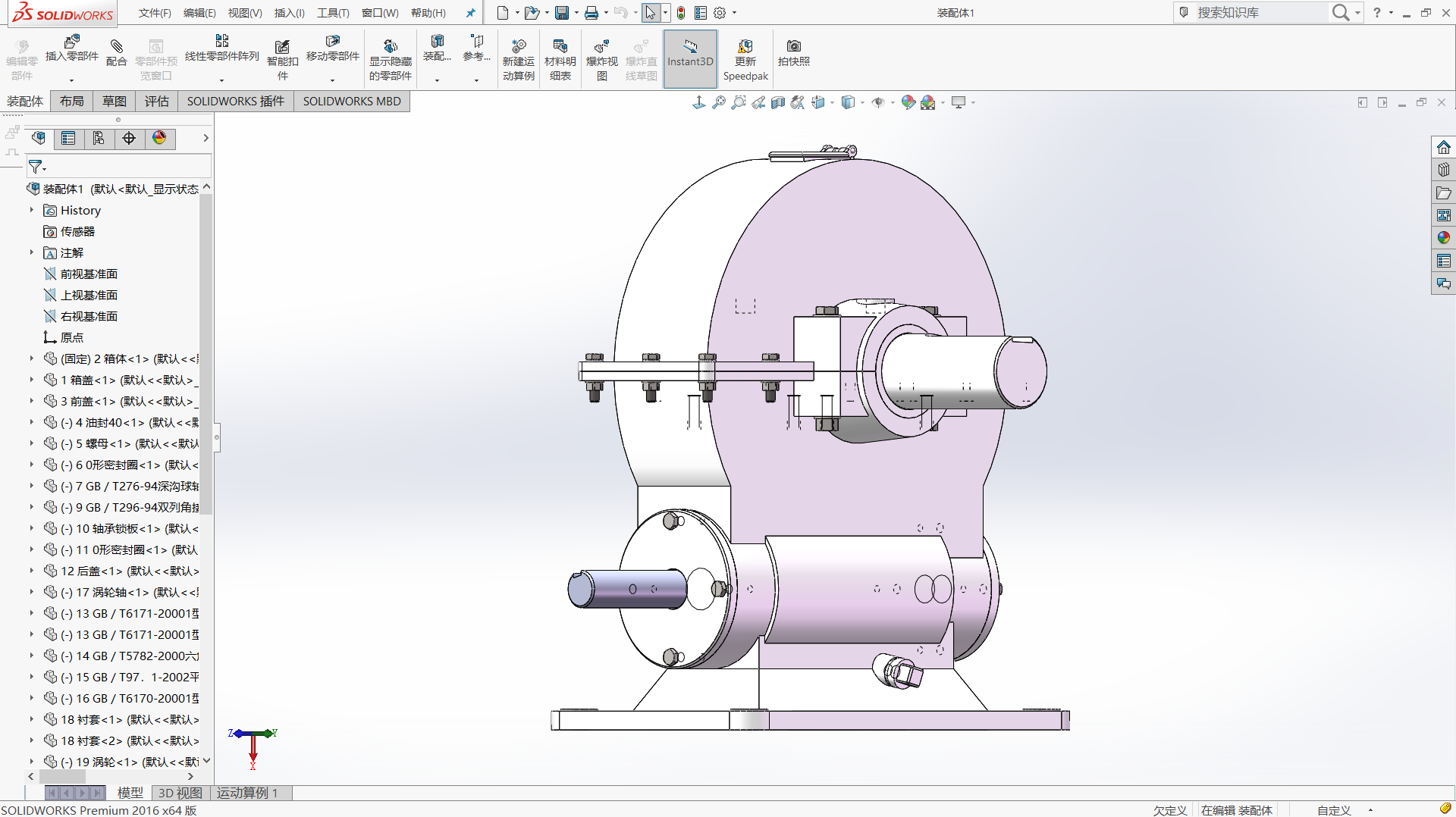Expand manager tabs right chevron
1456x817 pixels.
point(206,138)
